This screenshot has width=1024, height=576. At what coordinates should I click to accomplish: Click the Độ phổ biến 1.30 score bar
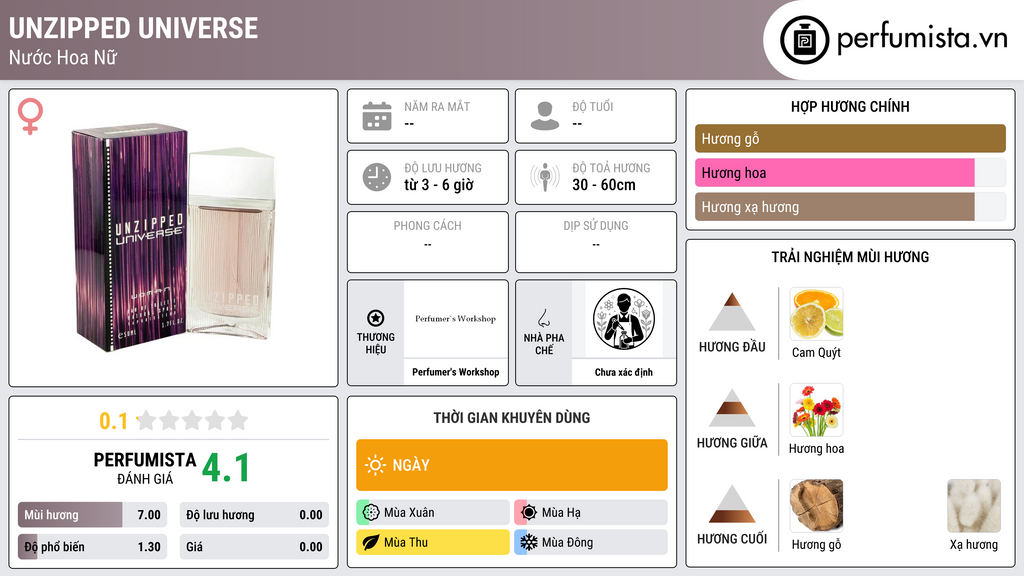click(93, 547)
